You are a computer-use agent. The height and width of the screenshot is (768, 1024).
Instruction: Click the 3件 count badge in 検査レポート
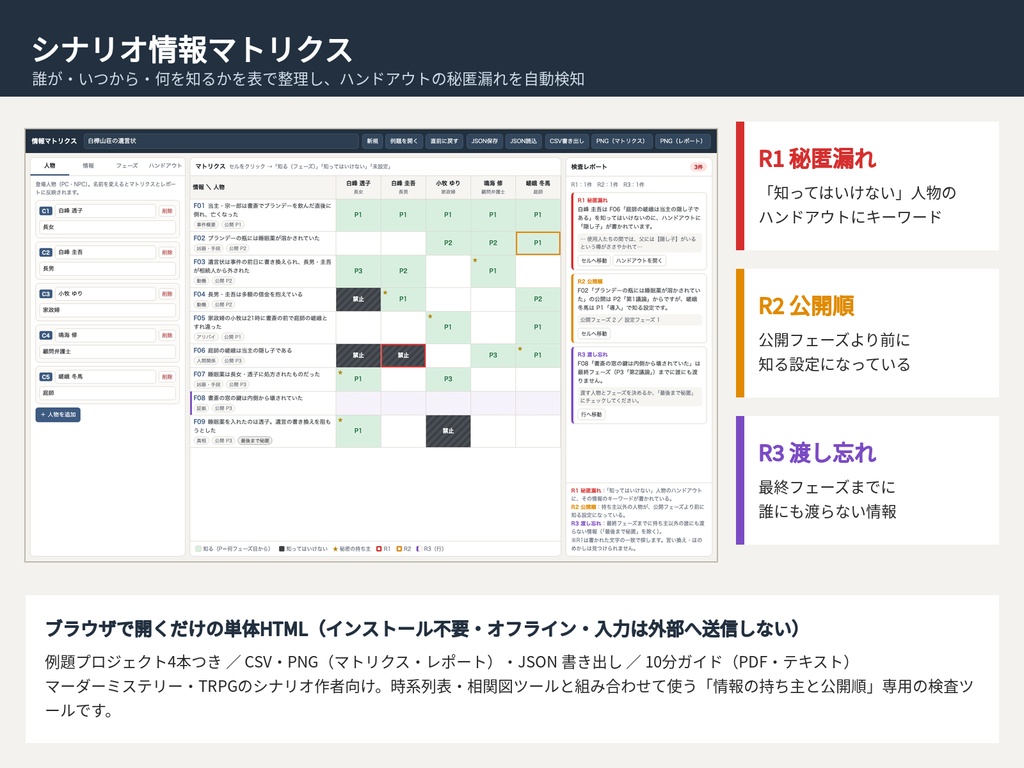pyautogui.click(x=698, y=167)
